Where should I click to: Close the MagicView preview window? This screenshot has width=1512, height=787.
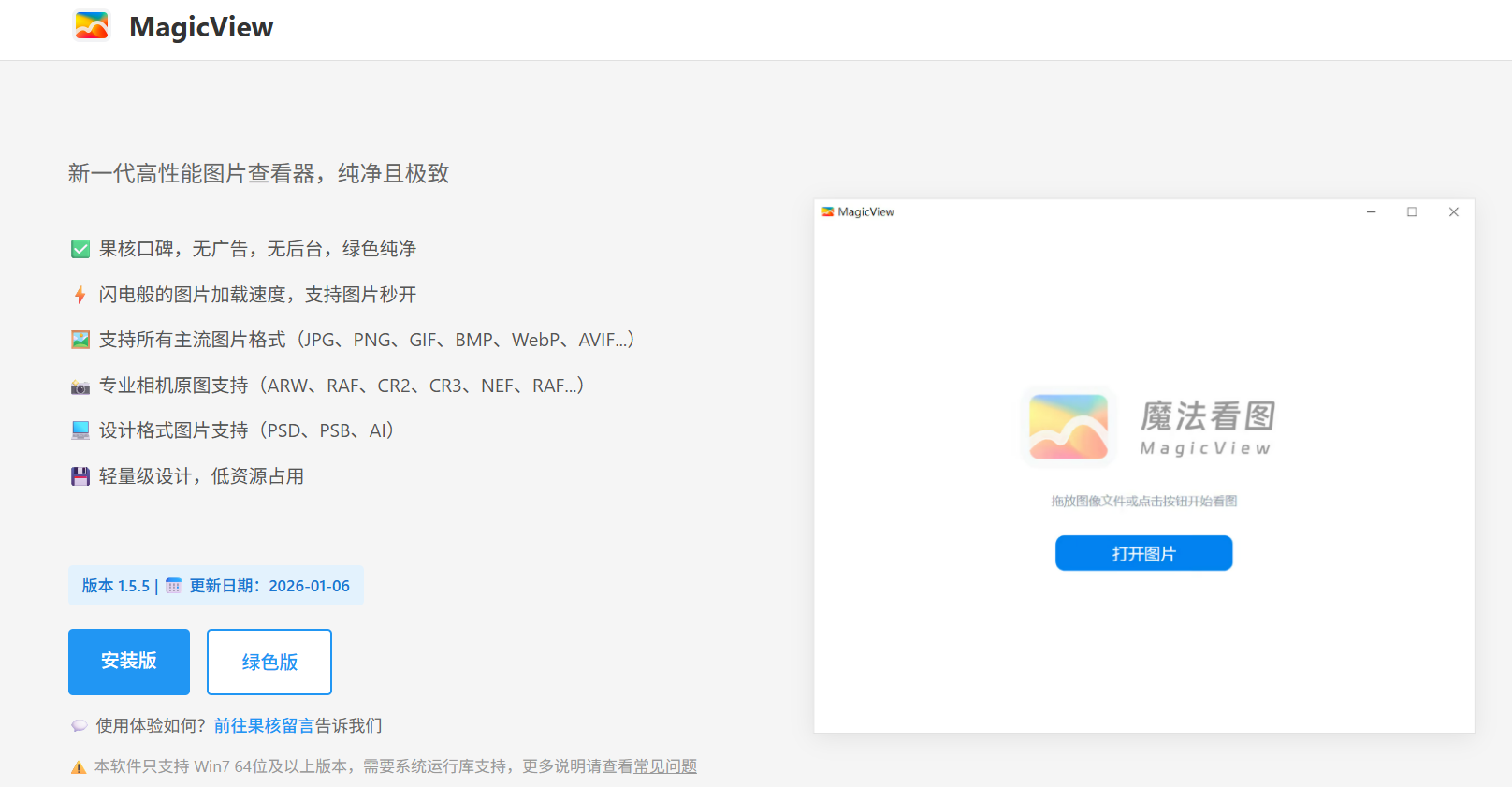click(1454, 212)
